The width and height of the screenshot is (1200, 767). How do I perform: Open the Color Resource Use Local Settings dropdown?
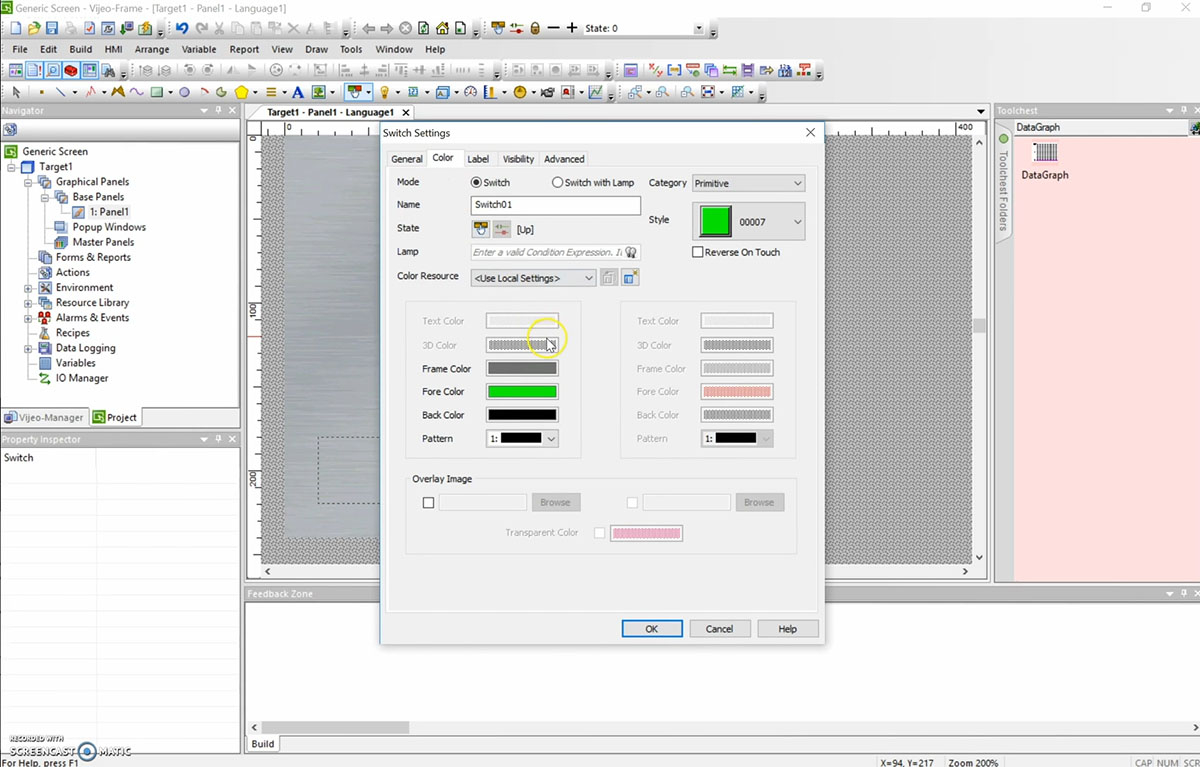tap(533, 278)
